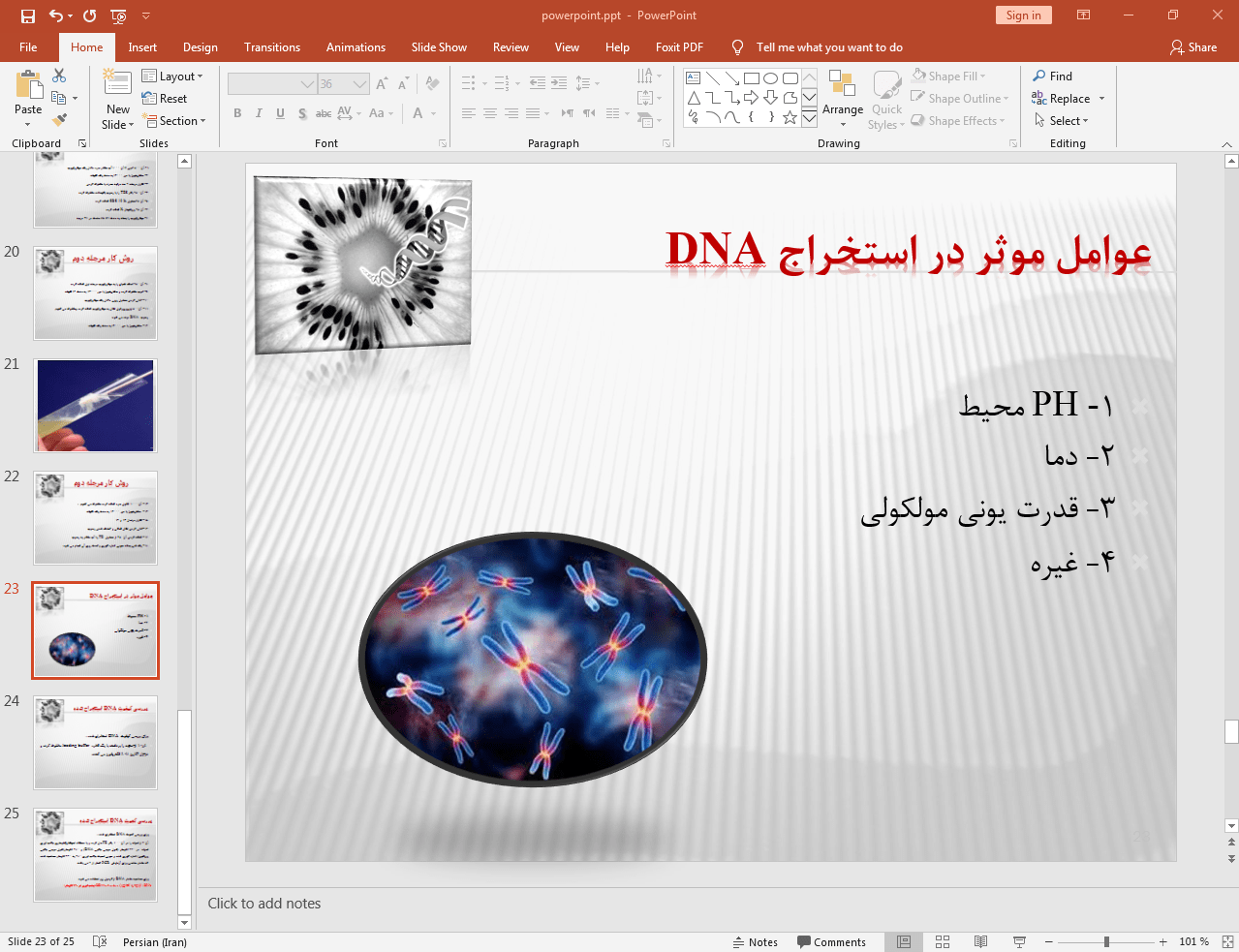Increase font size with the larger A
The width and height of the screenshot is (1239, 952).
click(x=382, y=84)
